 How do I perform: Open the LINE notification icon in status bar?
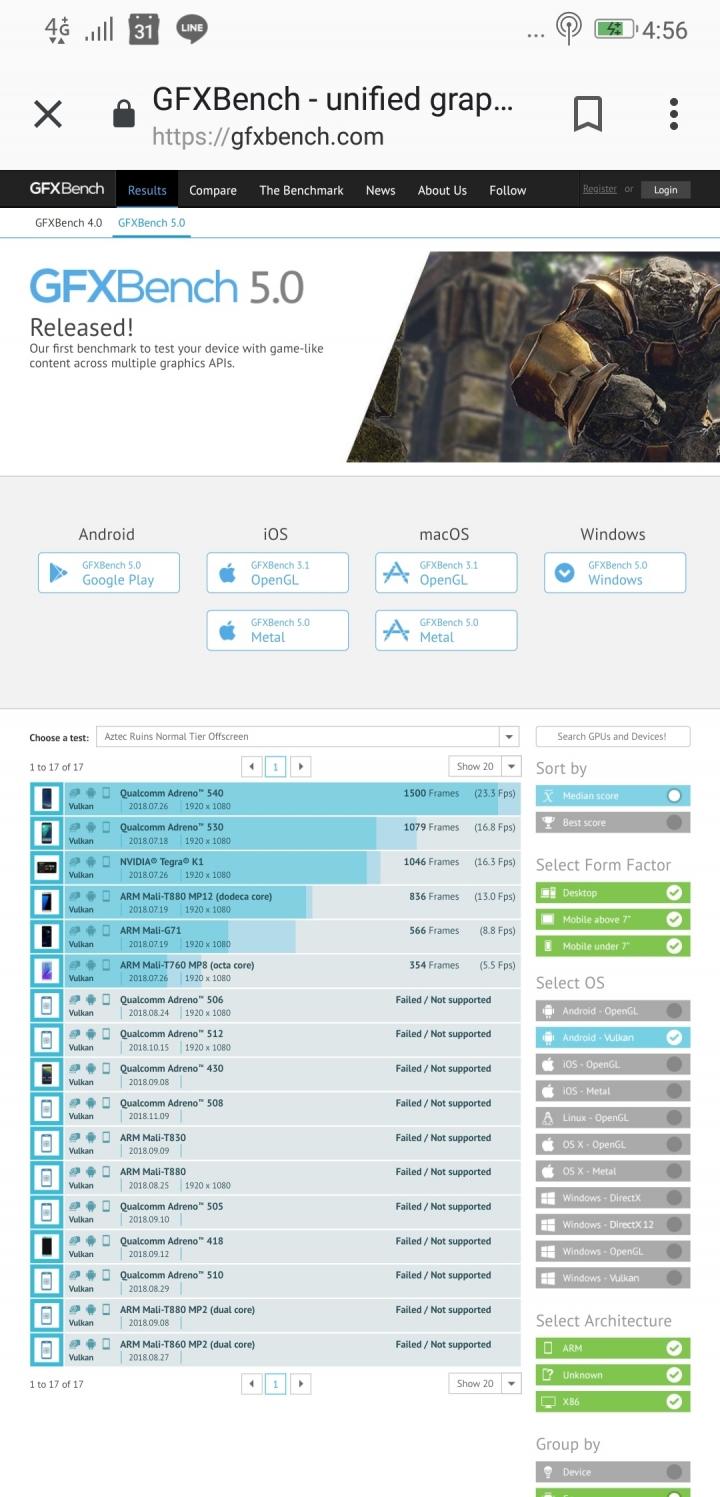[x=191, y=30]
